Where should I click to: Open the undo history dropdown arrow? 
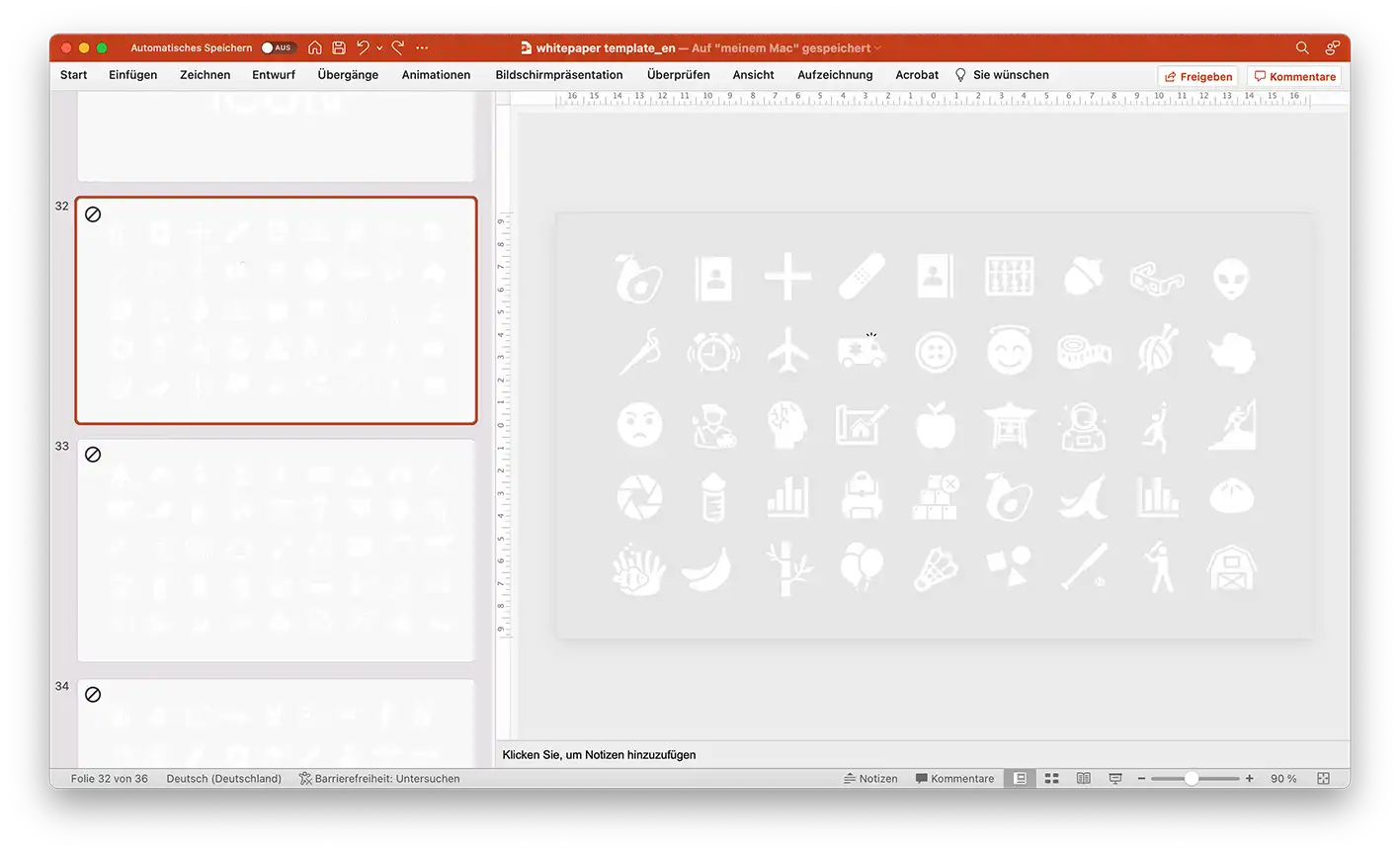pyautogui.click(x=379, y=47)
